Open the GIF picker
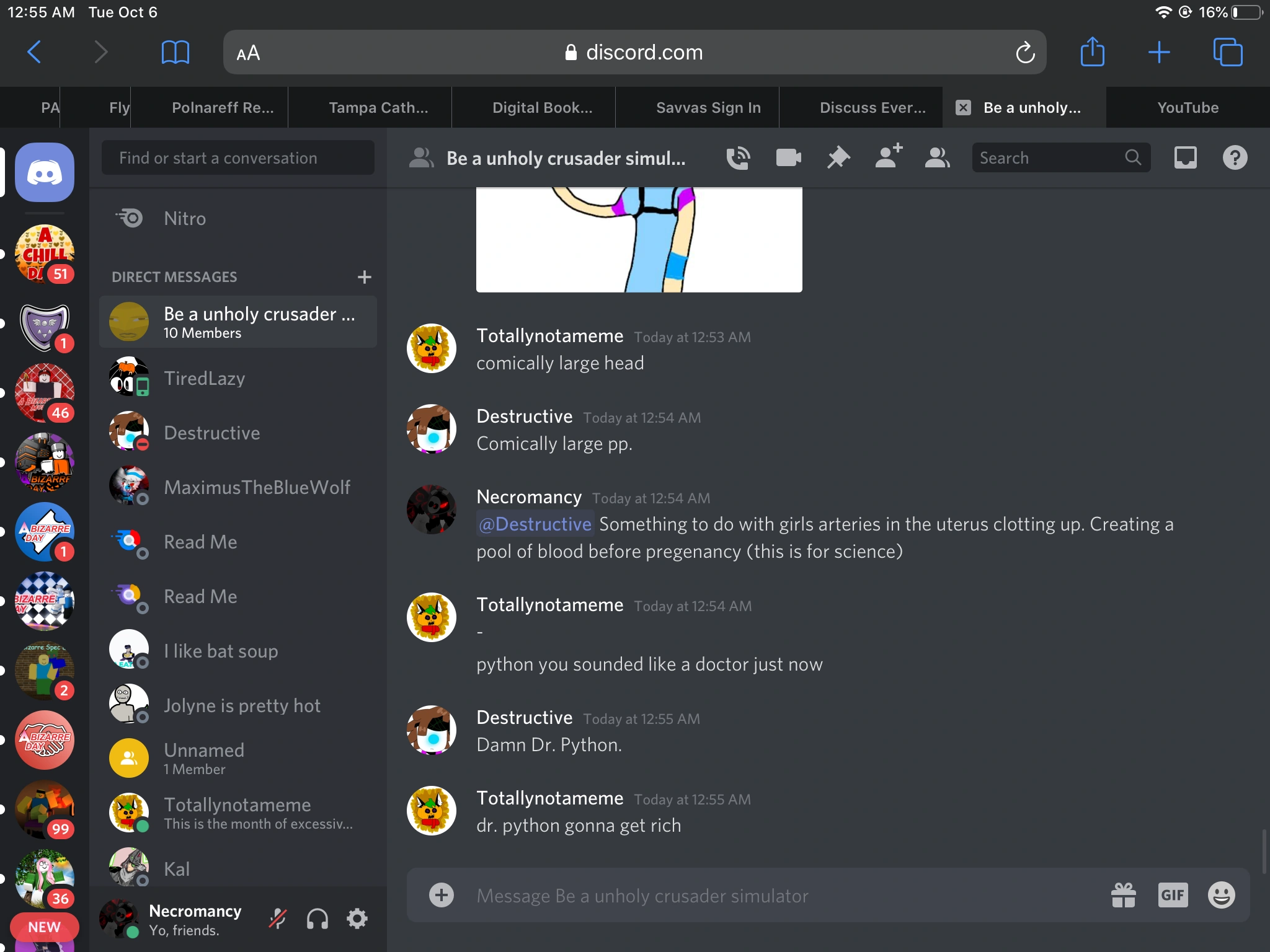Screen dimensions: 1270x952 pos(1173,895)
